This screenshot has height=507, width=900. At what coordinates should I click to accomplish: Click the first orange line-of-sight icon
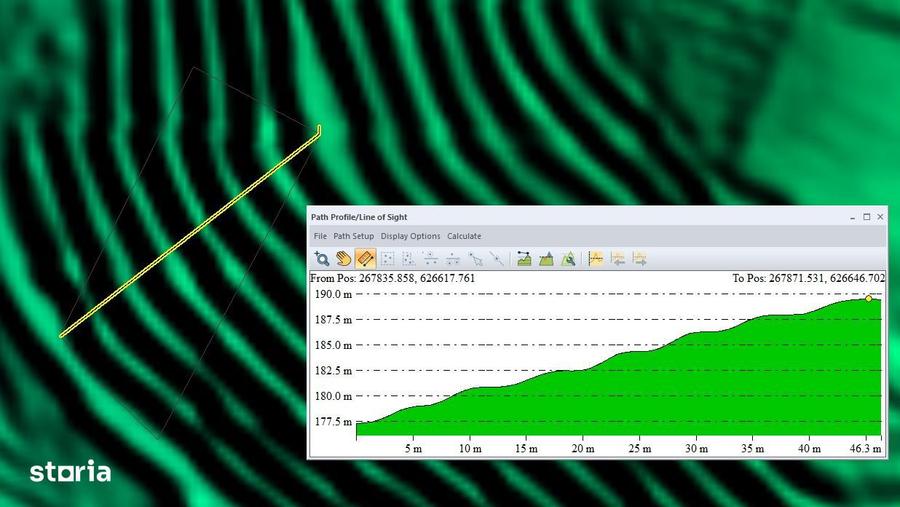click(x=596, y=259)
